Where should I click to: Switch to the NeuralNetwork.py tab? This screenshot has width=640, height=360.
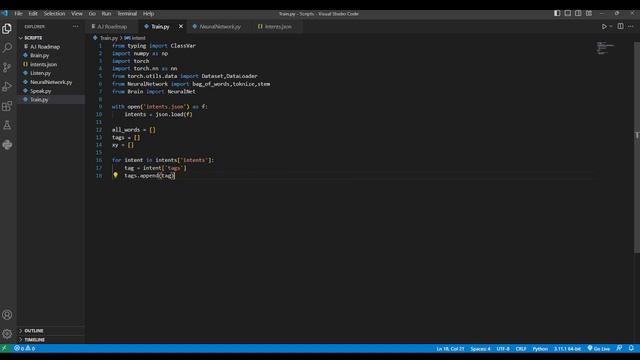[219, 27]
